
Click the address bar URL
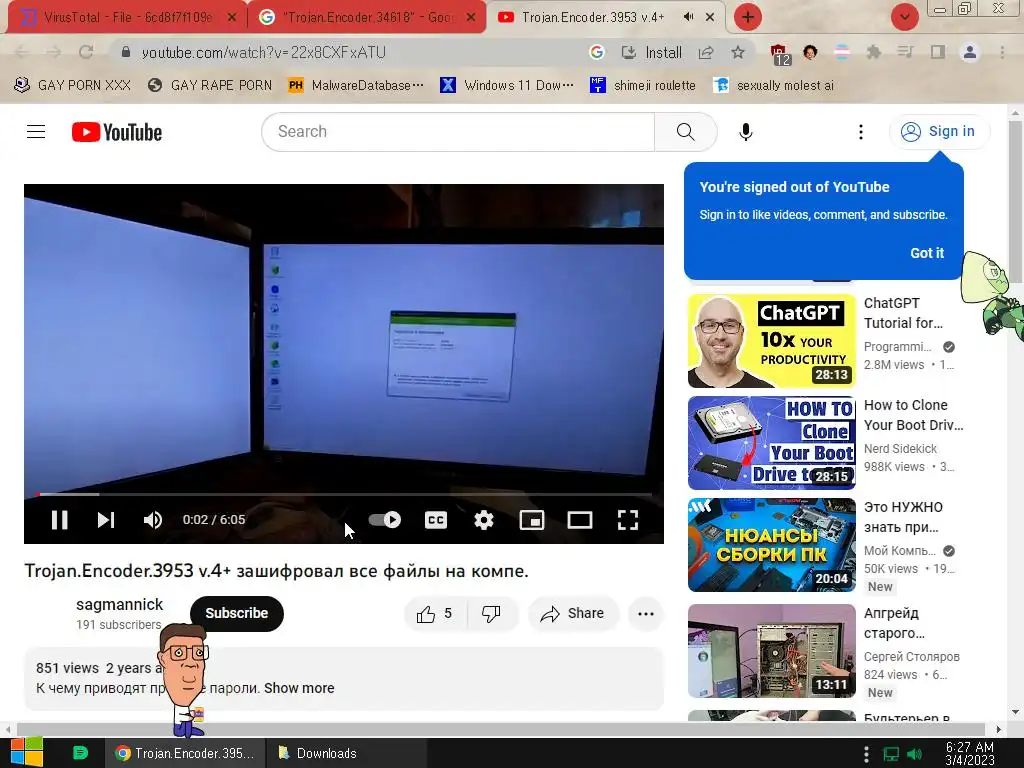(x=264, y=52)
